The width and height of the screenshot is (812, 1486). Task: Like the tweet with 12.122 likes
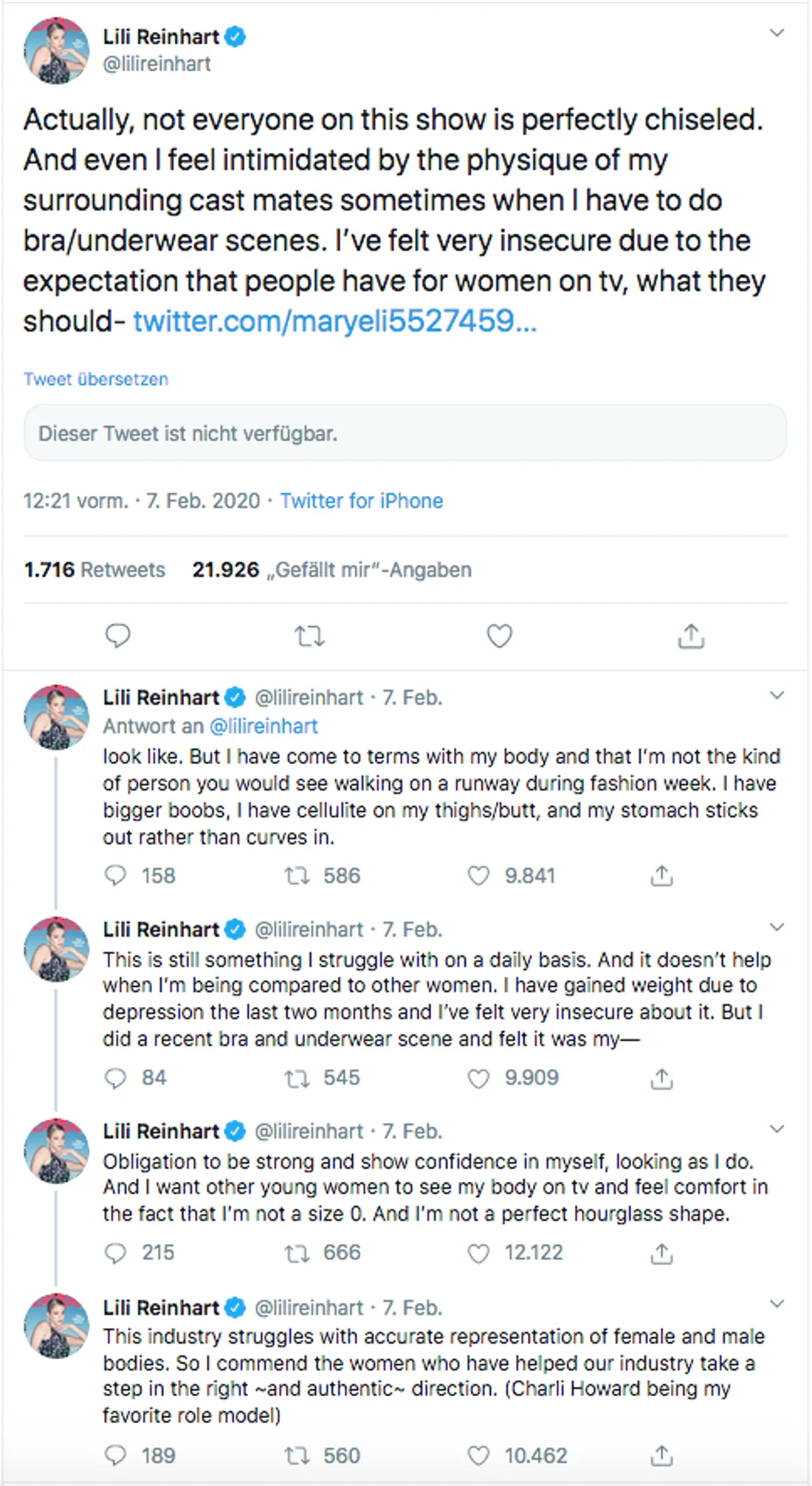[478, 1253]
